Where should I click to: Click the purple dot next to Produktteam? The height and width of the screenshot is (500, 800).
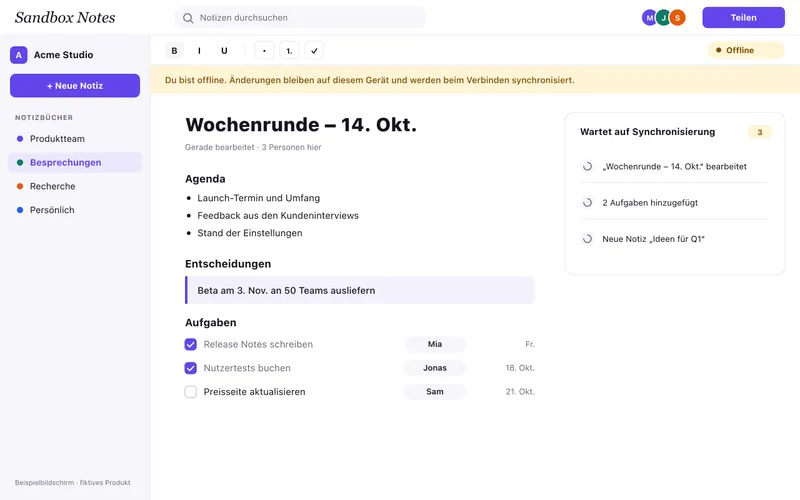[20, 139]
